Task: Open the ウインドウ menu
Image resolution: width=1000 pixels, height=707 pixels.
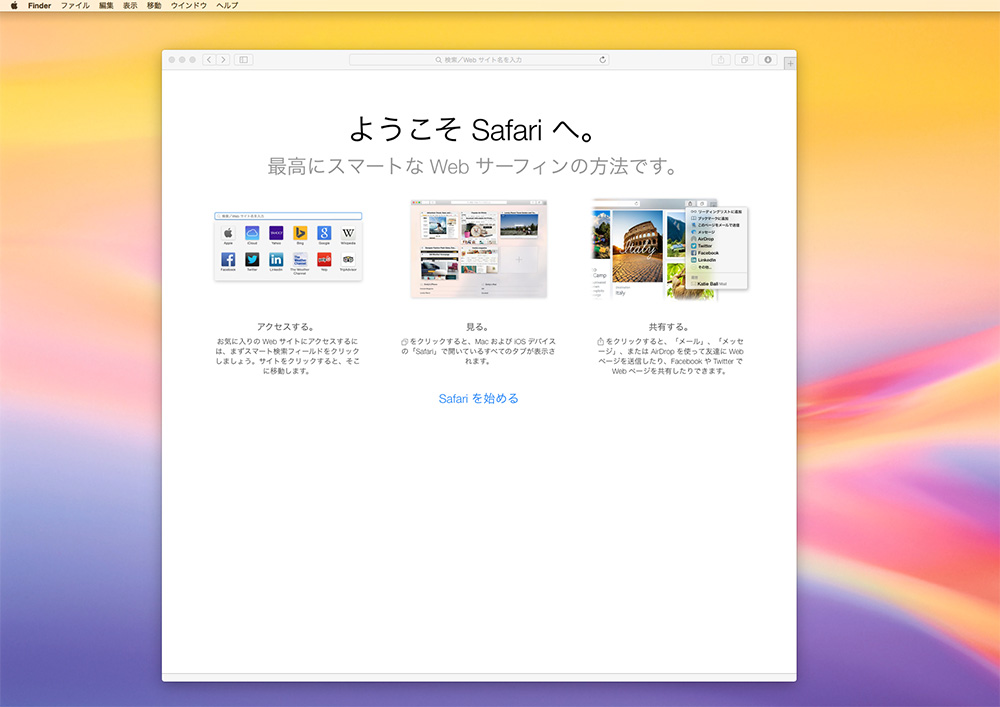Action: tap(189, 5)
